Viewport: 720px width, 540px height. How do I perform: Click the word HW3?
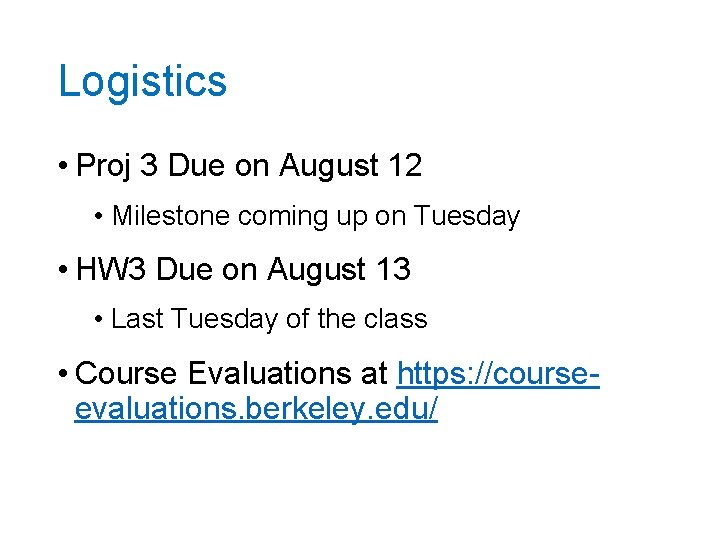pos(111,269)
